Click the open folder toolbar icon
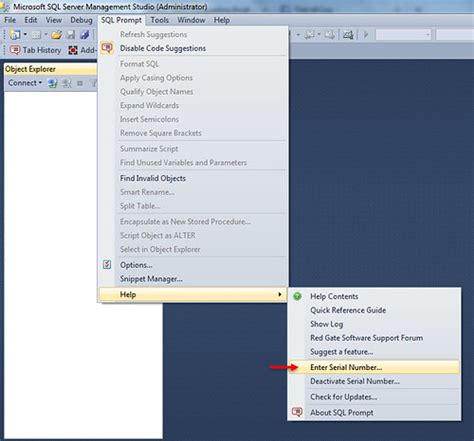Screen dimensions: 474x441 tap(57, 34)
